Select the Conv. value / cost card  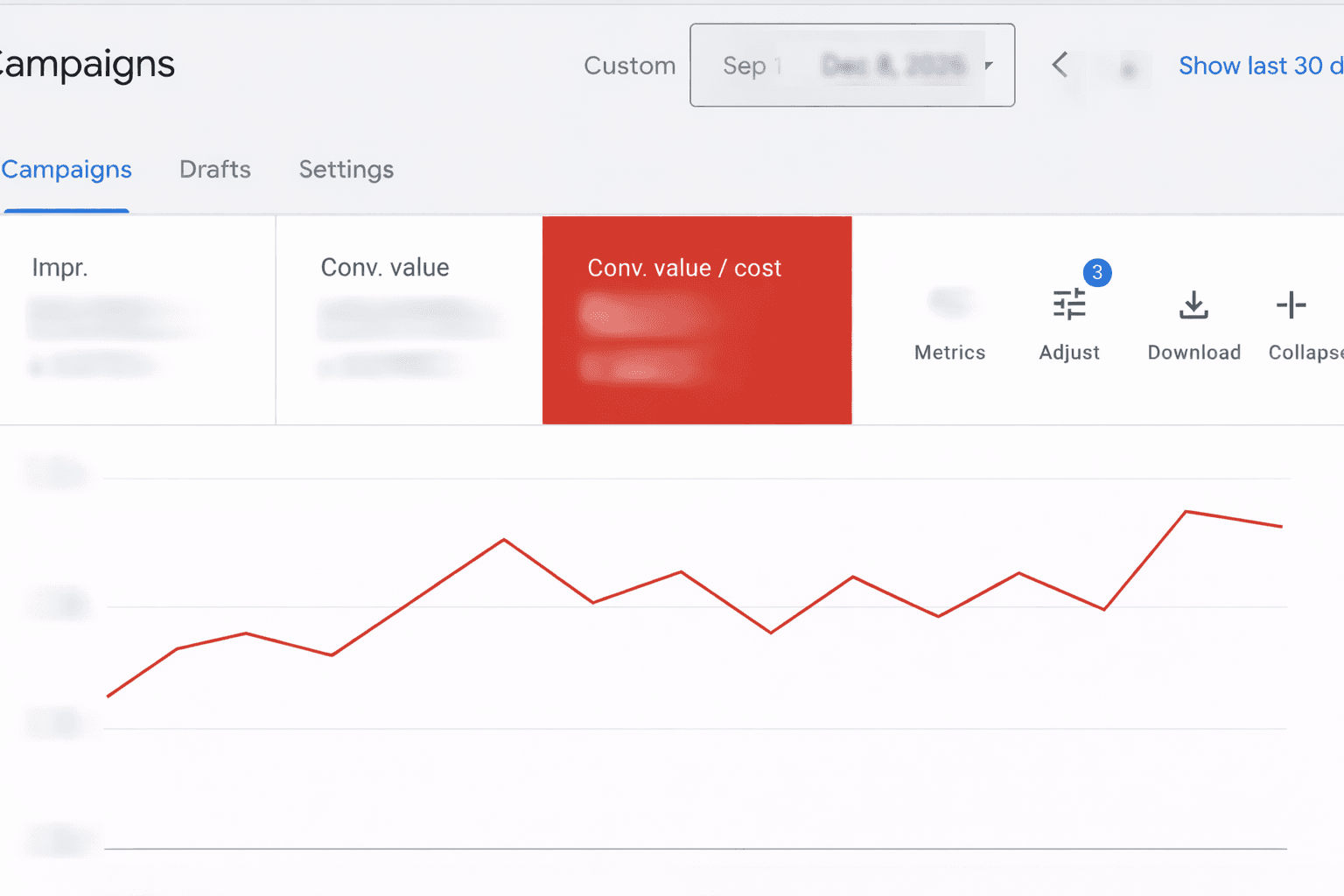[x=697, y=320]
